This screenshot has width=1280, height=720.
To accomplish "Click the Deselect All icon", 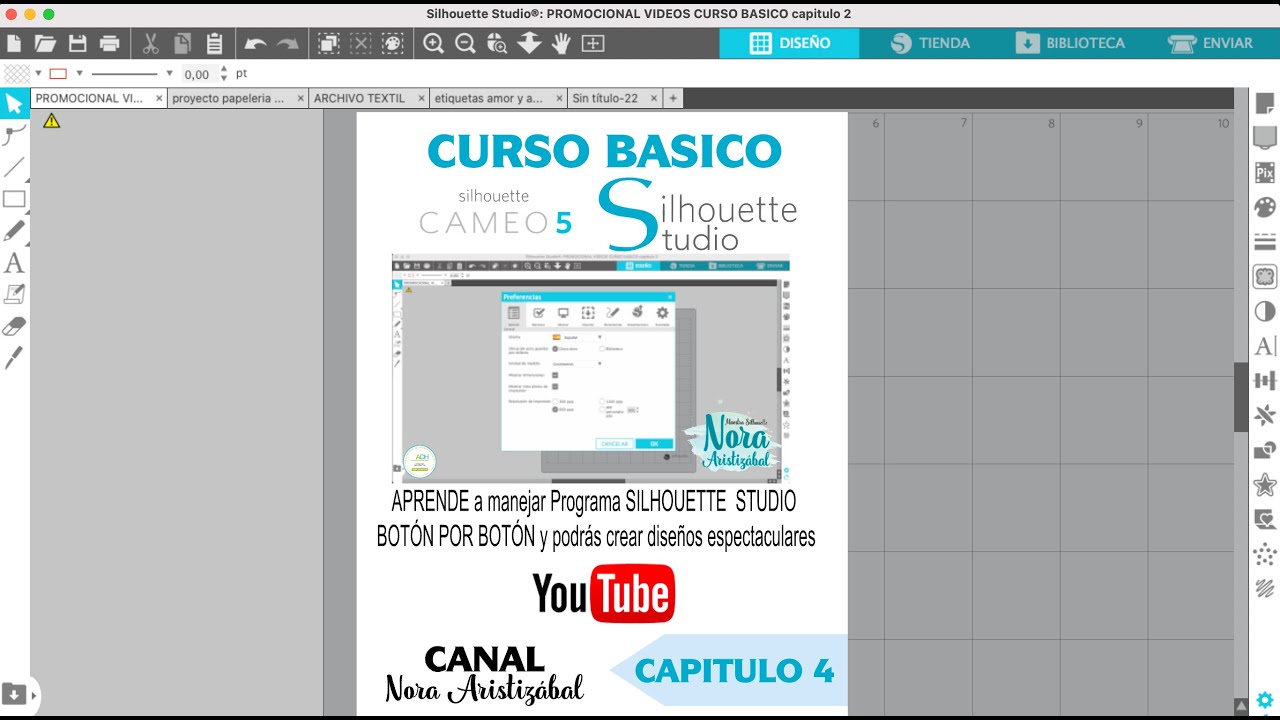I will click(361, 44).
